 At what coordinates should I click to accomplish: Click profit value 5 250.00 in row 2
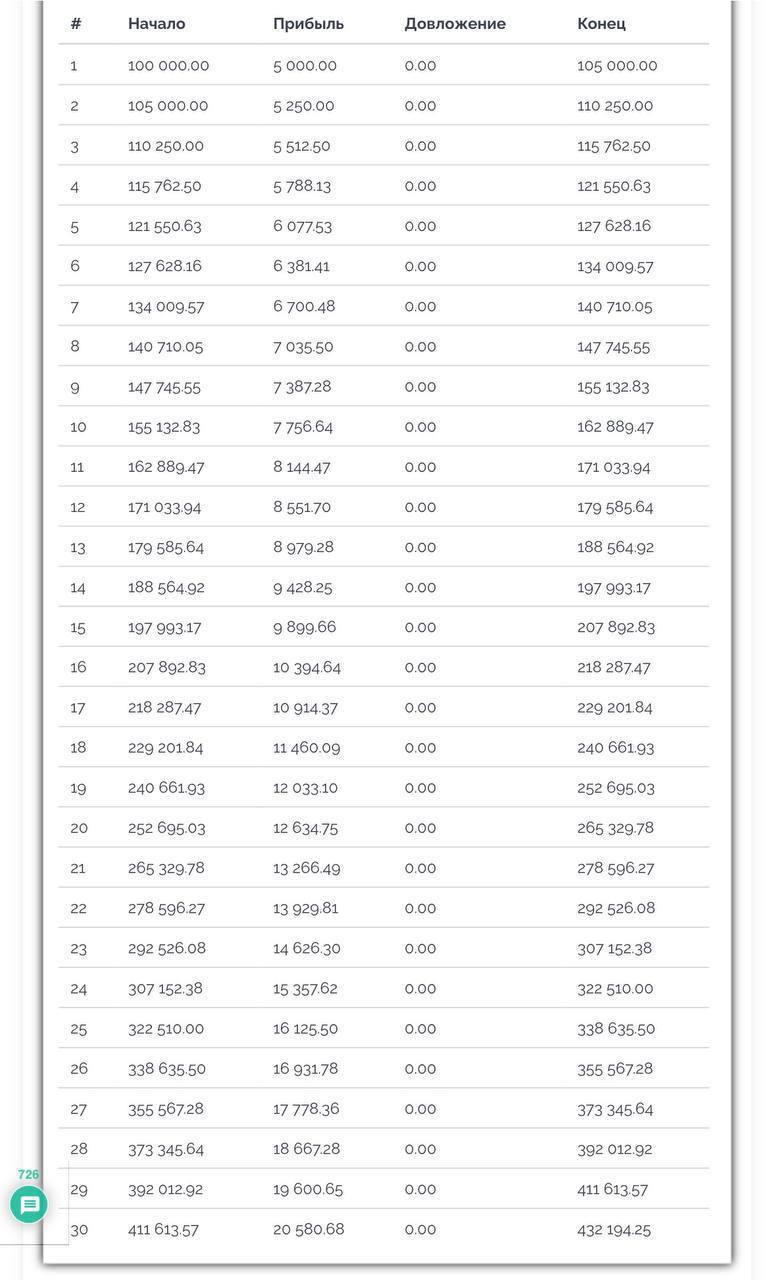coord(304,105)
